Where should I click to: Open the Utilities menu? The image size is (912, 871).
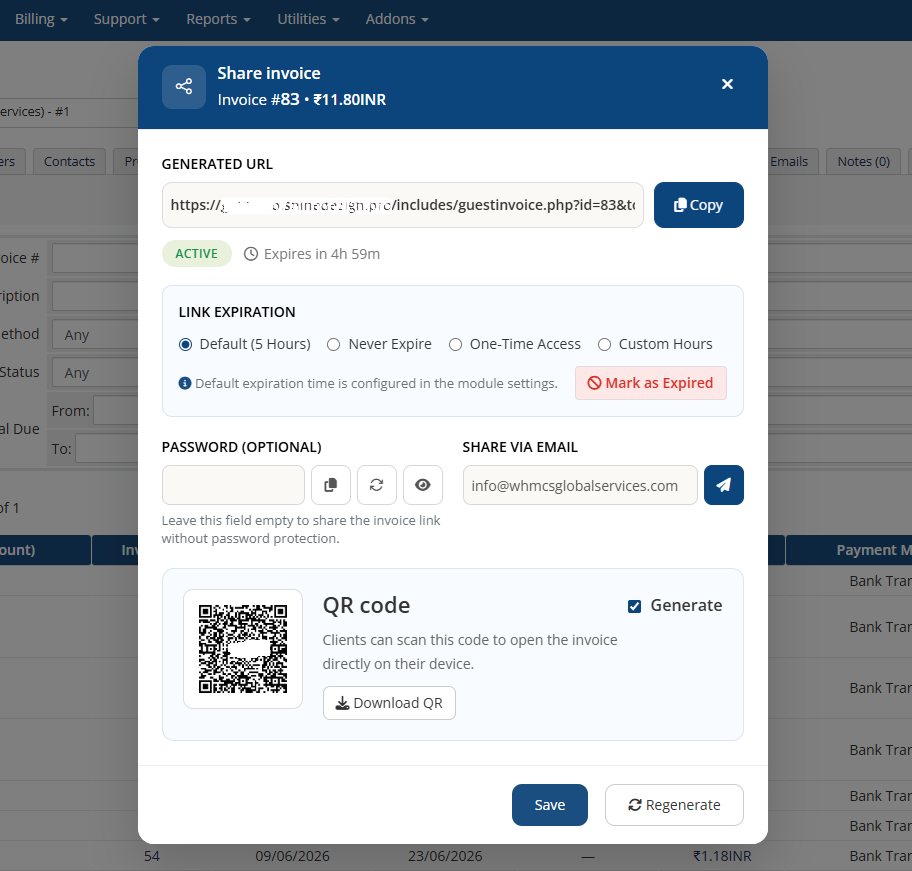(x=308, y=19)
